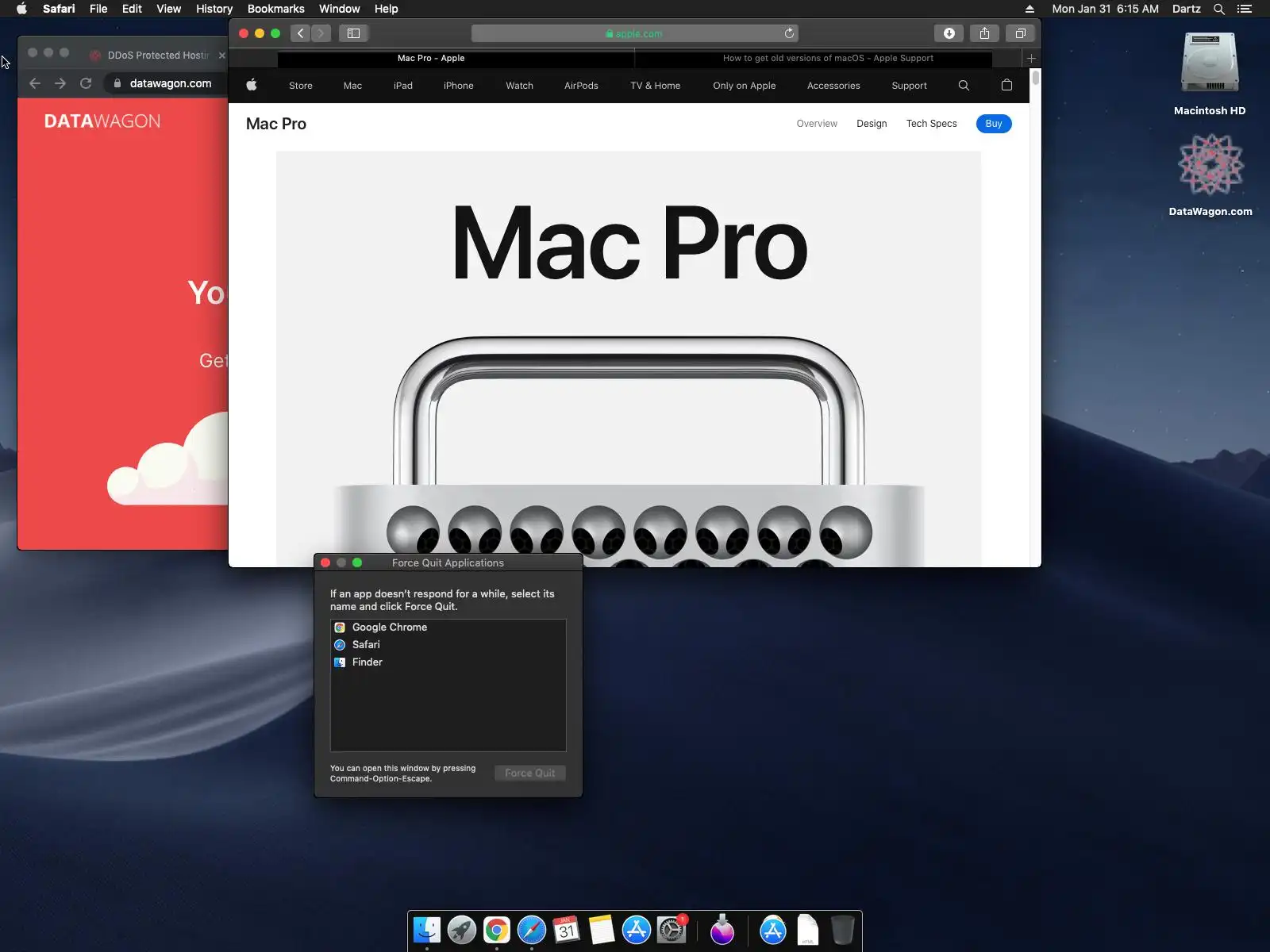The width and height of the screenshot is (1270, 952).
Task: Open the Apple menu
Action: [21, 9]
